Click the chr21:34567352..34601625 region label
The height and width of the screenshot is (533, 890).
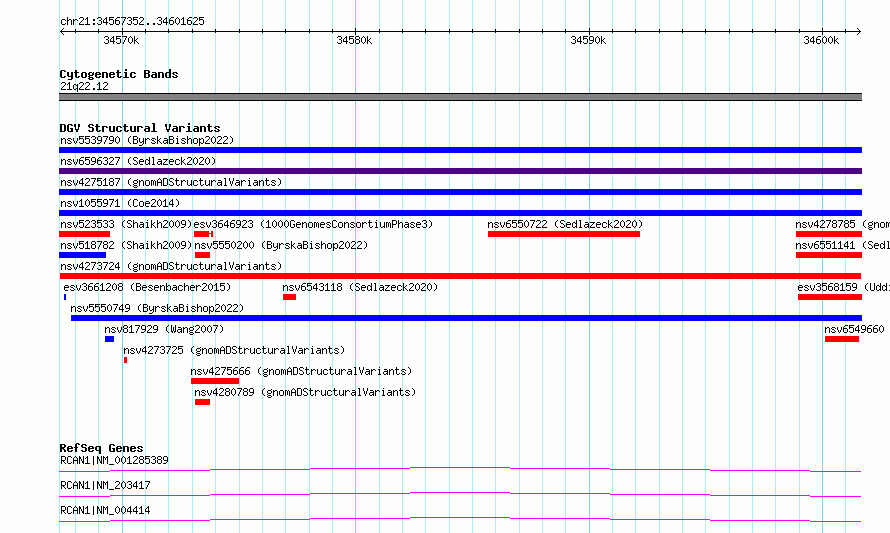[132, 21]
